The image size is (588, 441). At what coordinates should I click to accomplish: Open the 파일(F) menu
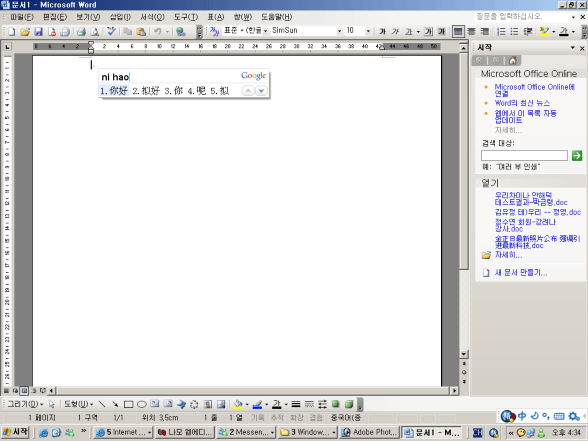21,17
